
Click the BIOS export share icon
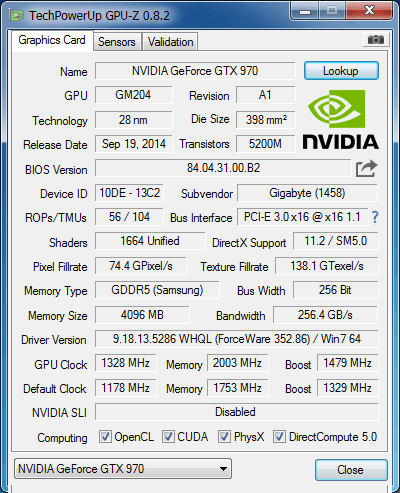coord(366,168)
